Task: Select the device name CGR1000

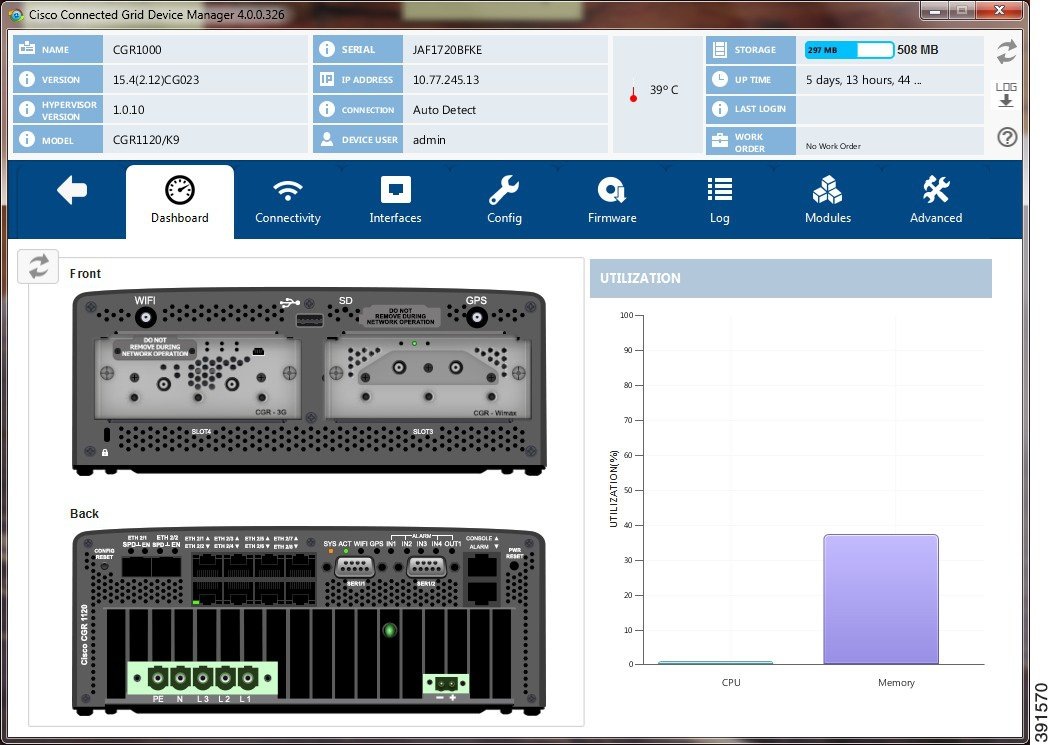Action: pyautogui.click(x=137, y=50)
